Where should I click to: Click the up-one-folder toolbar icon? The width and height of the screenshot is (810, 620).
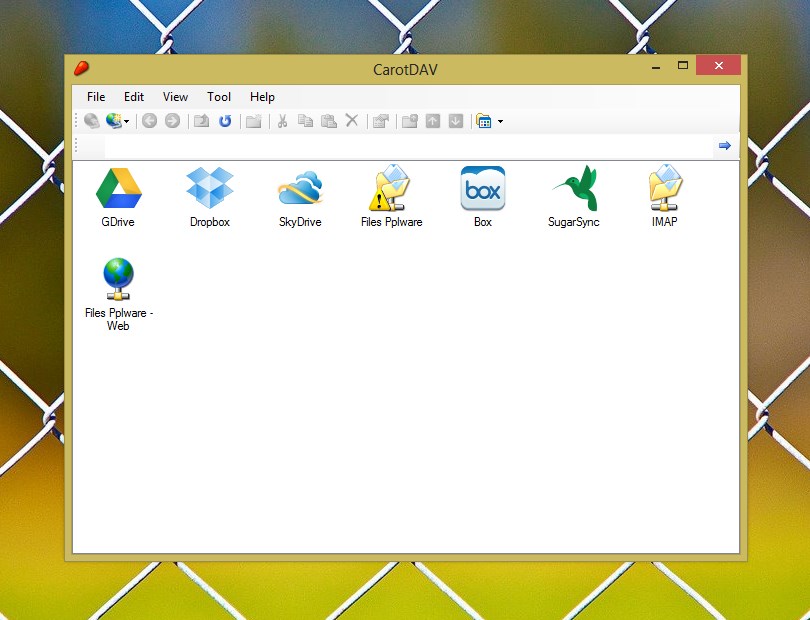pos(201,121)
